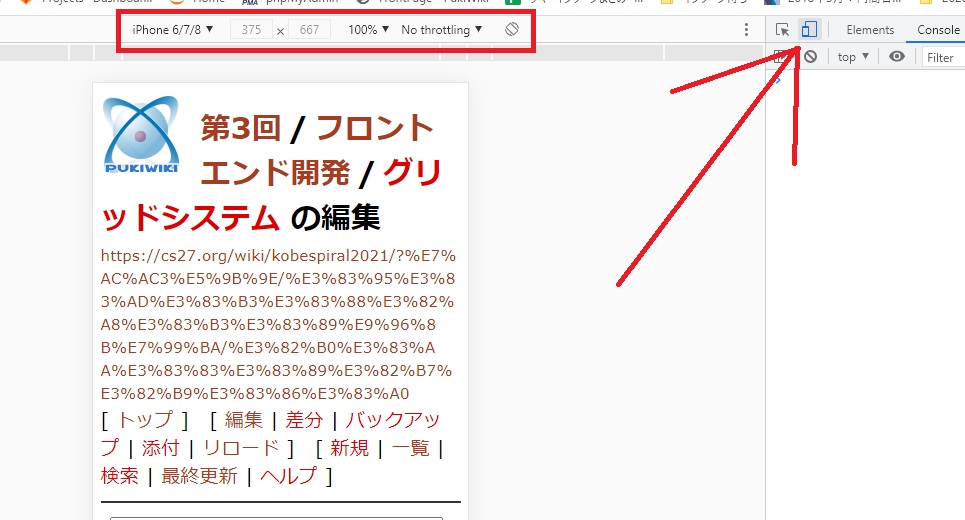
Task: Click the console Filter input box
Action: 942,57
